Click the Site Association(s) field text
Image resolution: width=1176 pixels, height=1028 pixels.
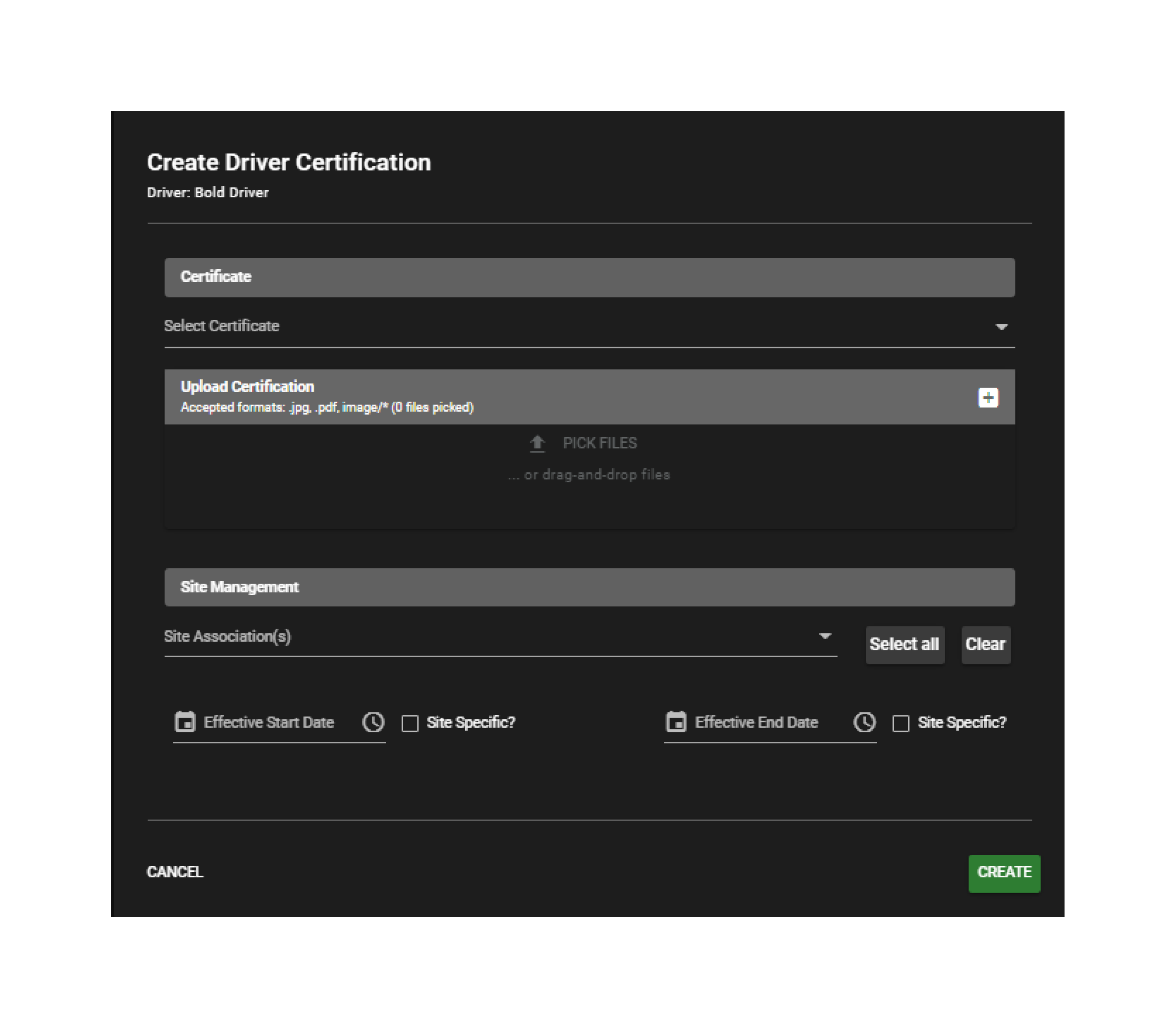[x=227, y=636]
